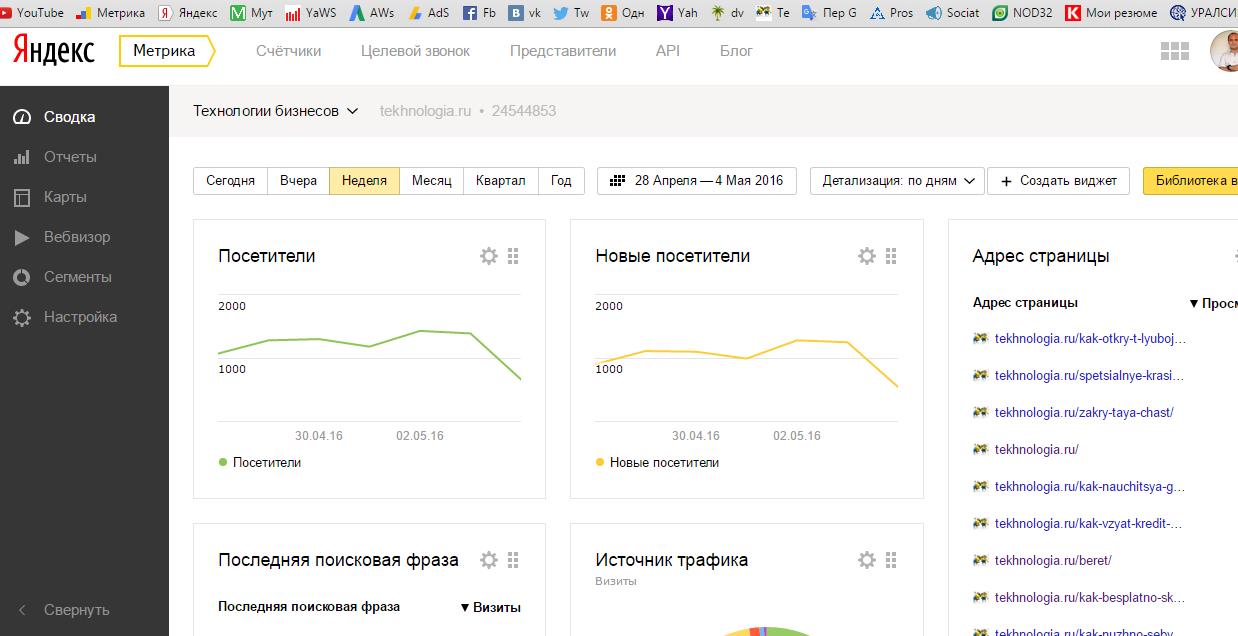Open the Одн Odnoklassniki bookmark
Screen dimensions: 1238x636
click(623, 13)
